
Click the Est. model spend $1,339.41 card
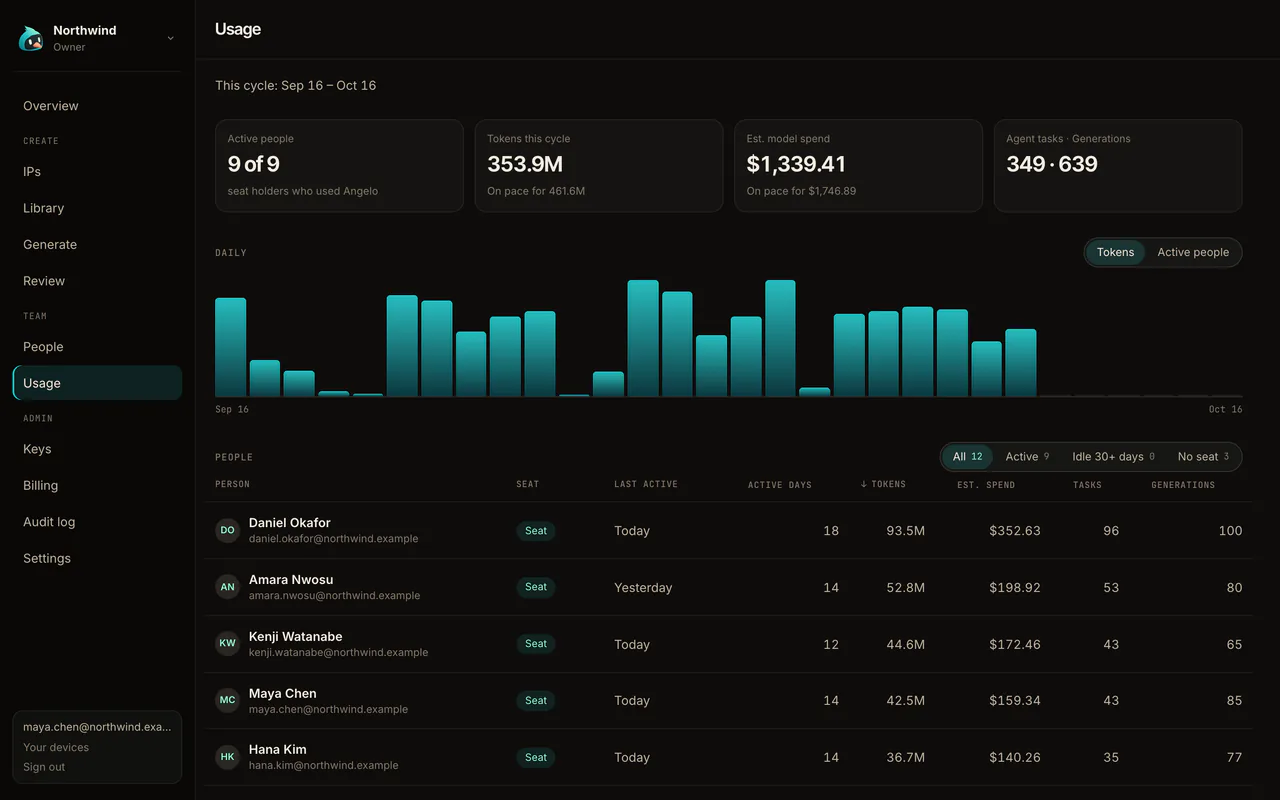point(858,166)
